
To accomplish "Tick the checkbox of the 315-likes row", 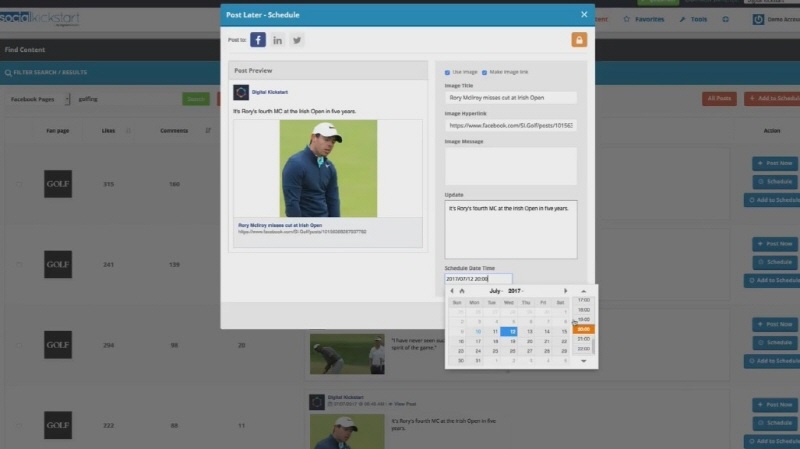I will [19, 184].
